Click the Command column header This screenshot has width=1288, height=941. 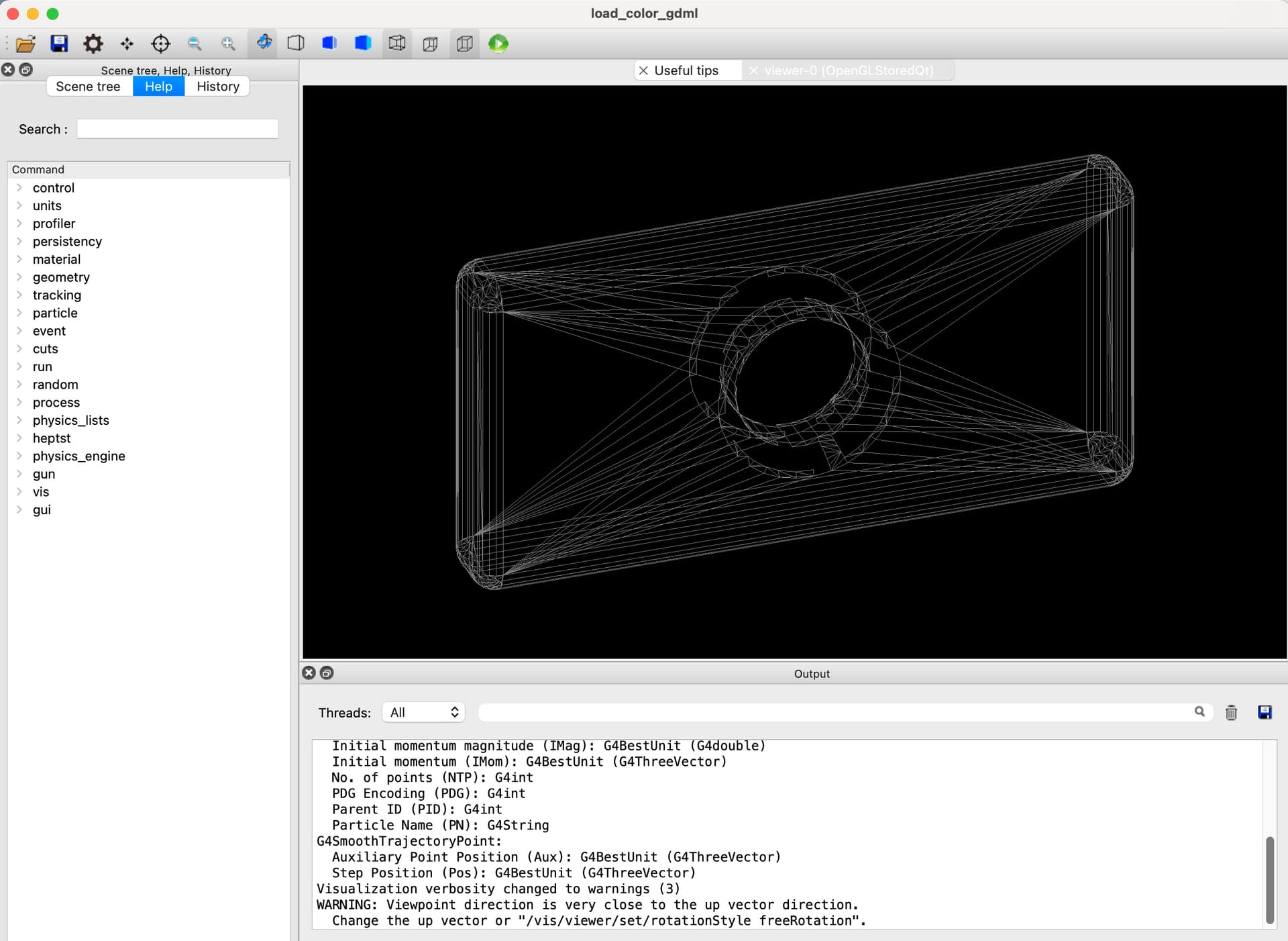tap(149, 170)
